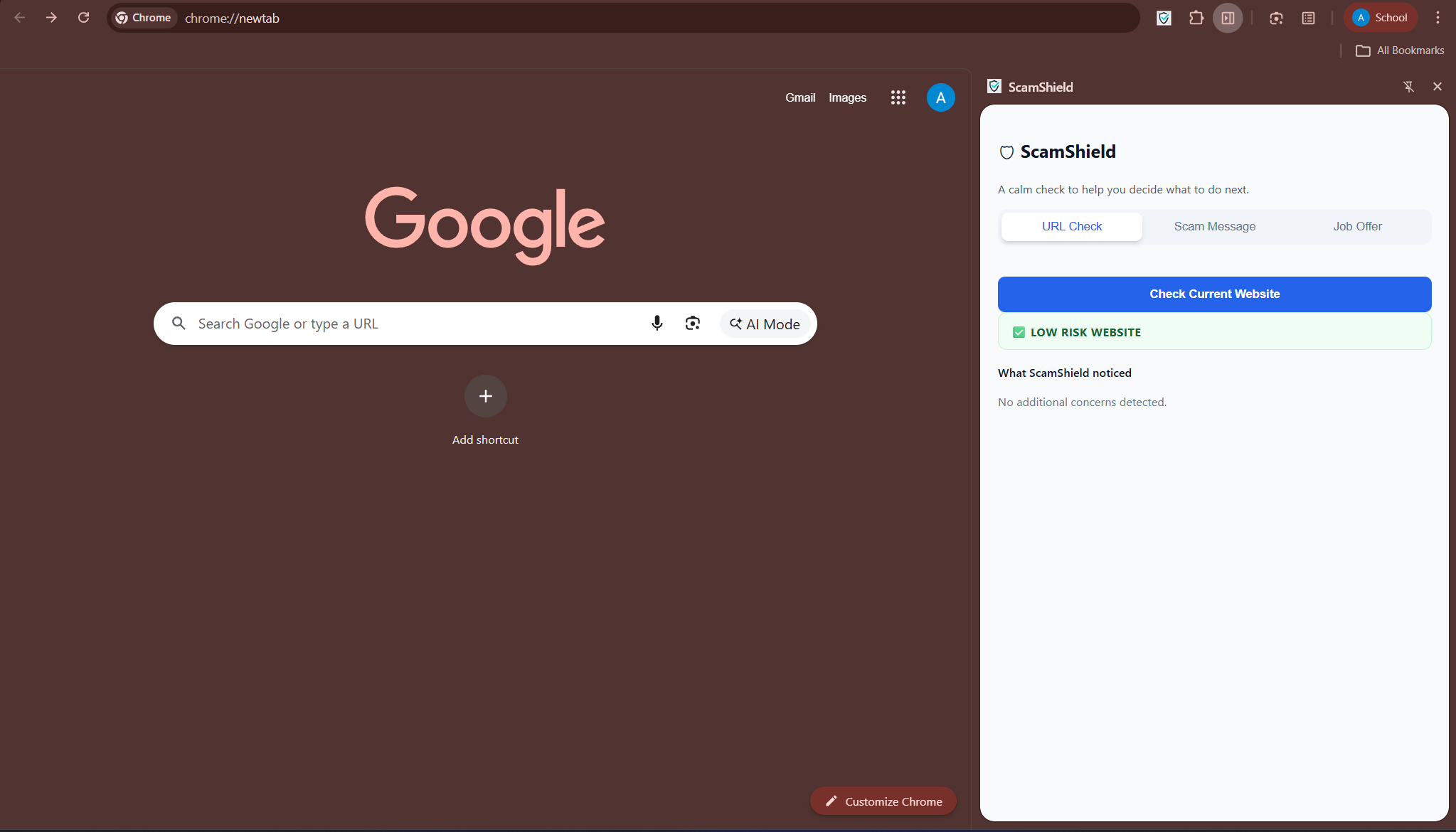Click the ScamShield extension icon in the toolbar
This screenshot has width=1456, height=832.
[1164, 18]
